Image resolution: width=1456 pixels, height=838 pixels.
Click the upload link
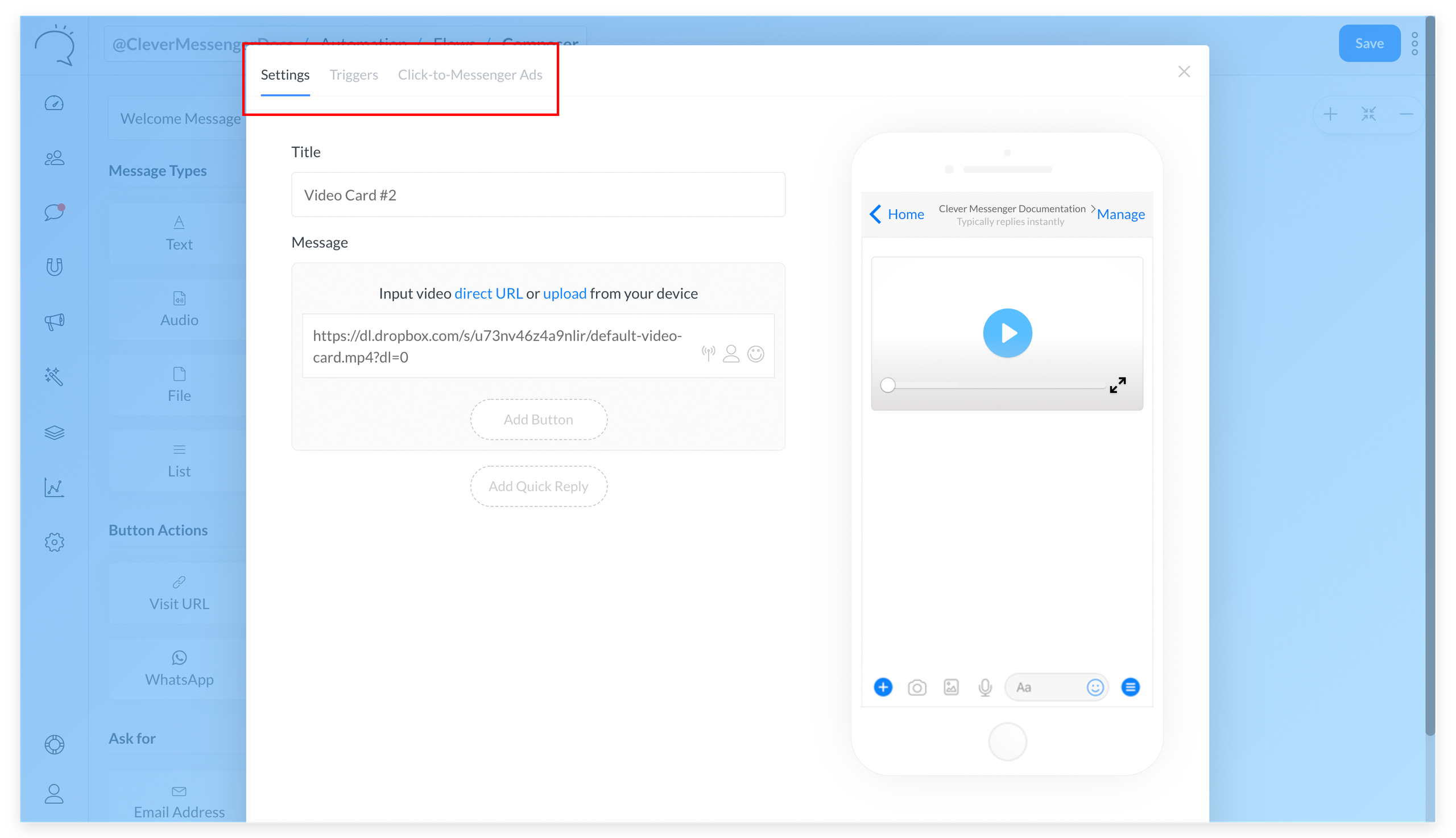coord(564,293)
